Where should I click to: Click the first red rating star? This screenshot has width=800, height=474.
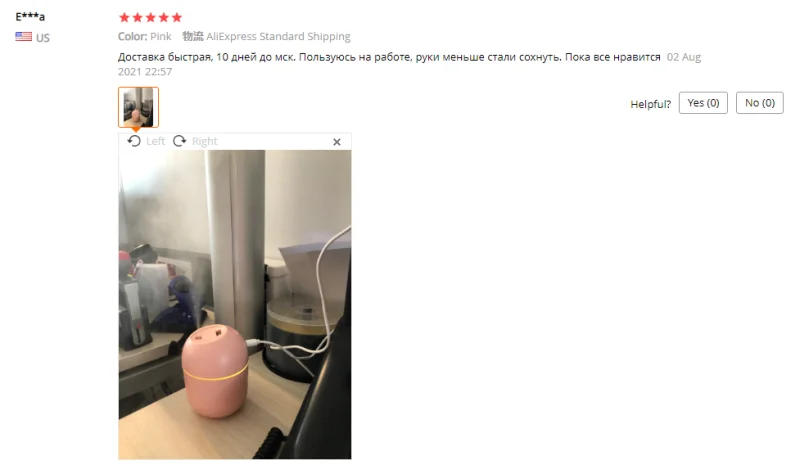(x=124, y=17)
